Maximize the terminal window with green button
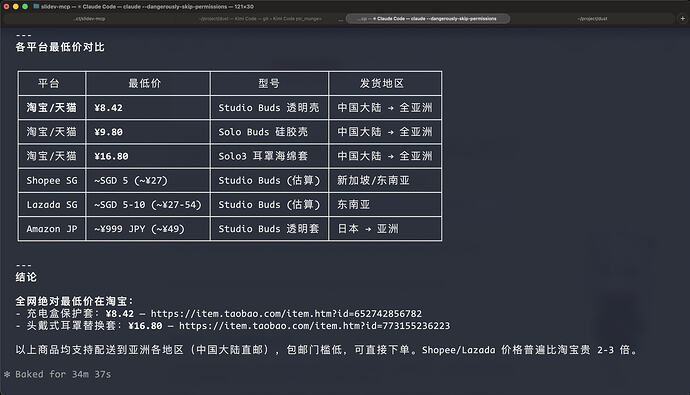This screenshot has height=395, width=690. [25, 7]
